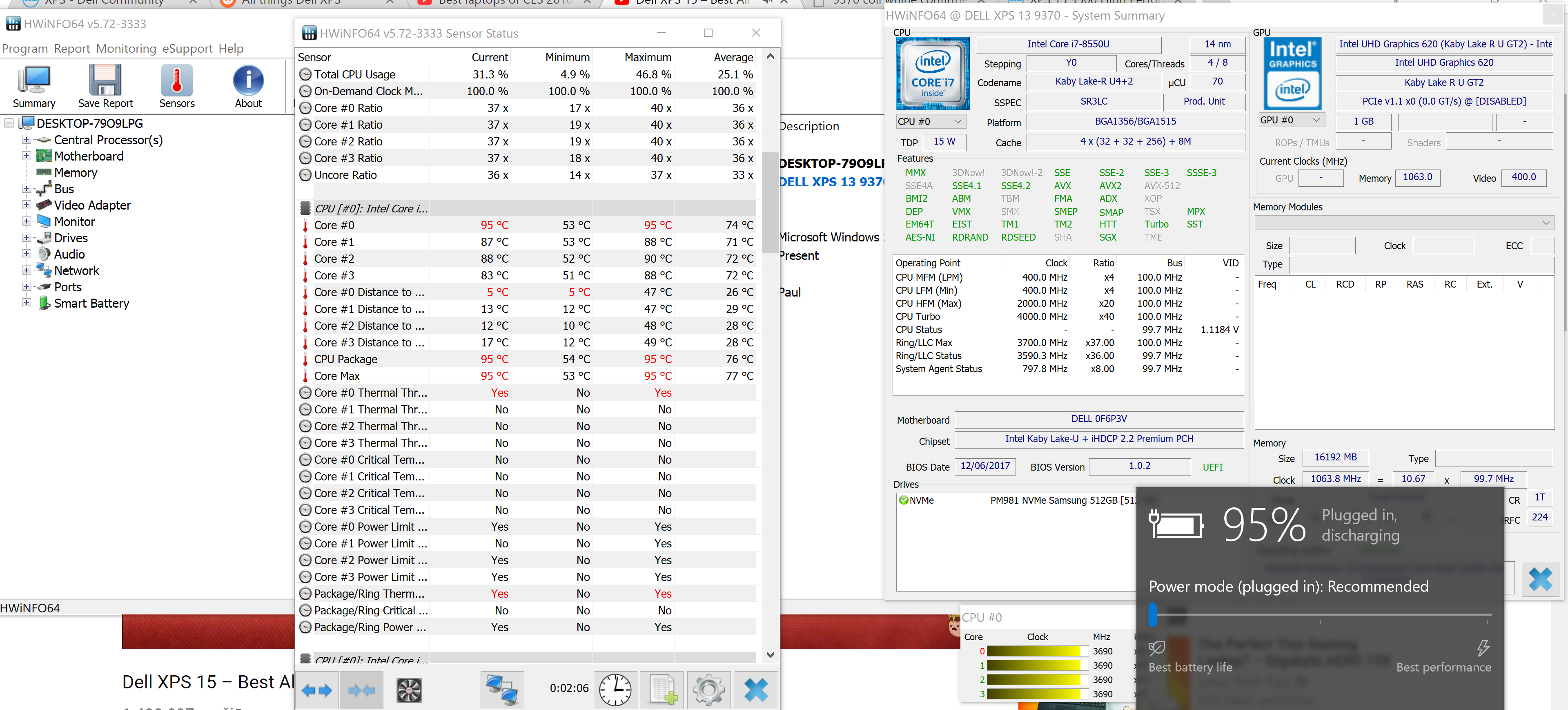
Task: Select the Memory tree item
Action: 76,172
